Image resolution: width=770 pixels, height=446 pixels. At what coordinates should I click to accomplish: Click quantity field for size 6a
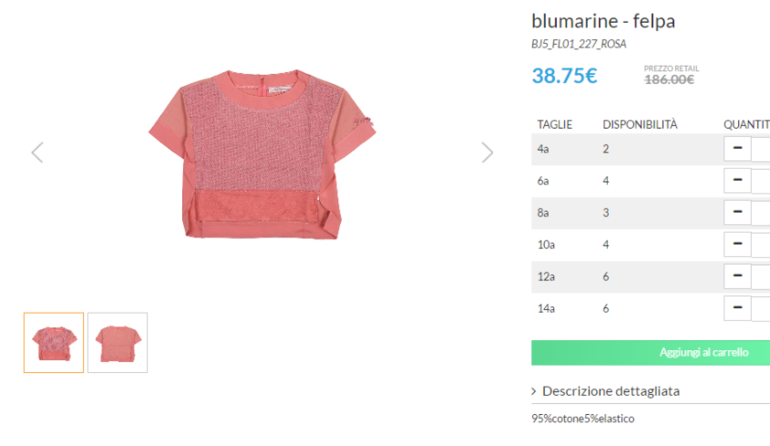click(761, 181)
